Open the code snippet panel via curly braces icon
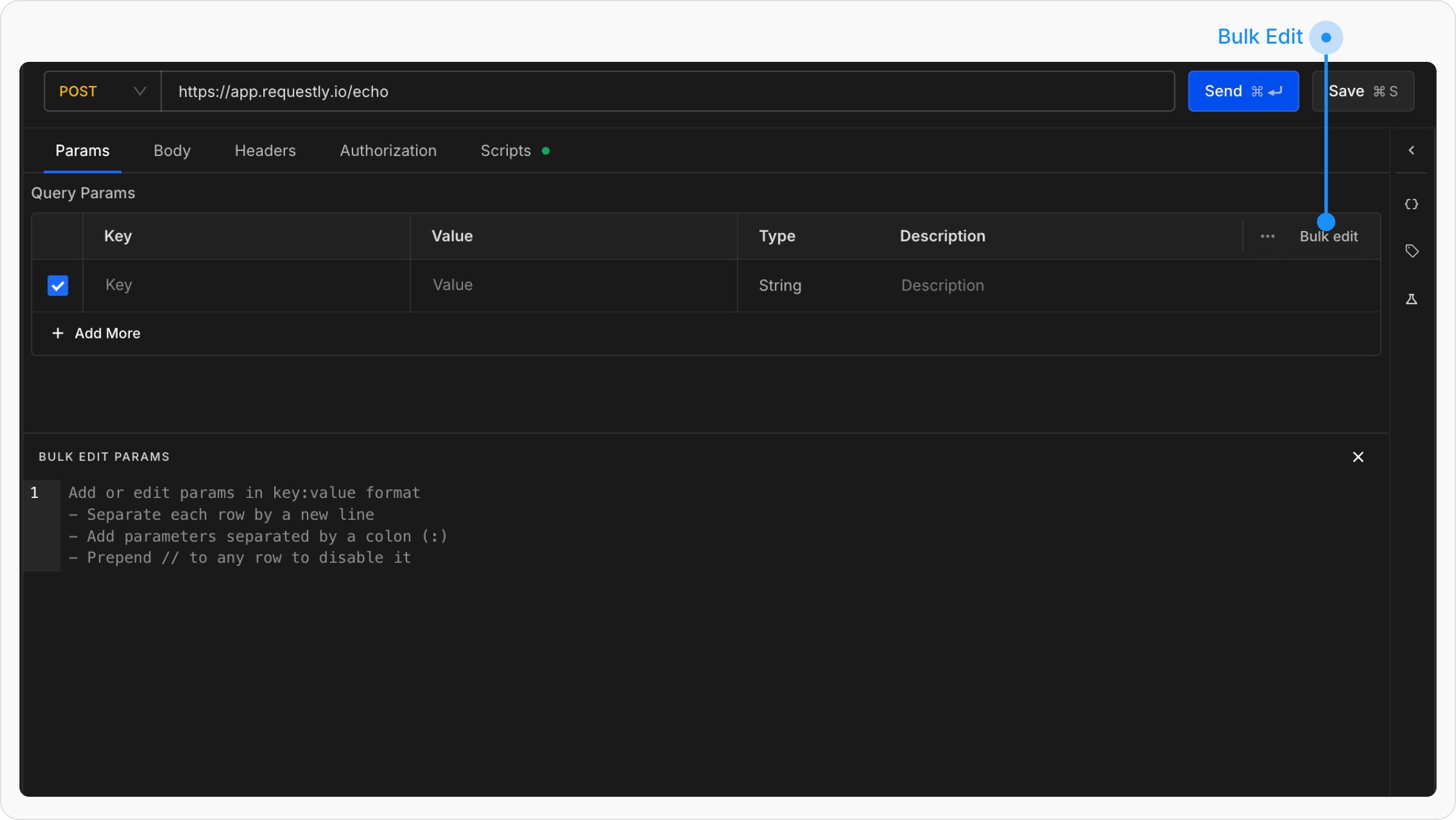The height and width of the screenshot is (820, 1456). click(x=1412, y=204)
